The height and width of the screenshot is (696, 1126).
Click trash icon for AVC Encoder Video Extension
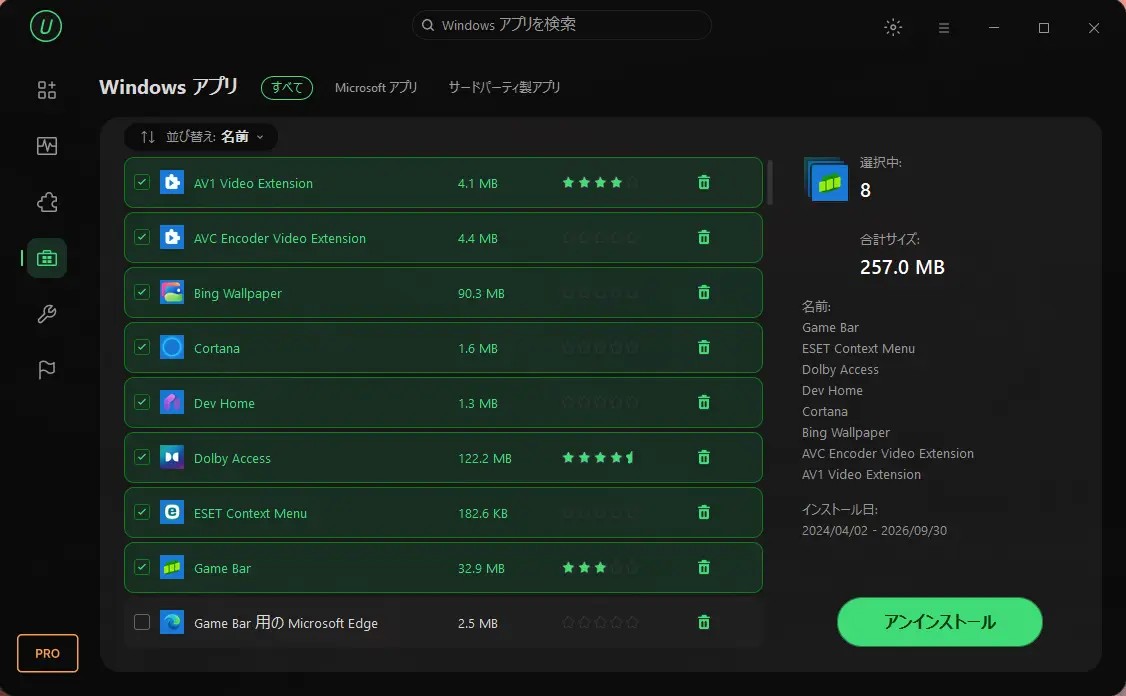(x=704, y=237)
